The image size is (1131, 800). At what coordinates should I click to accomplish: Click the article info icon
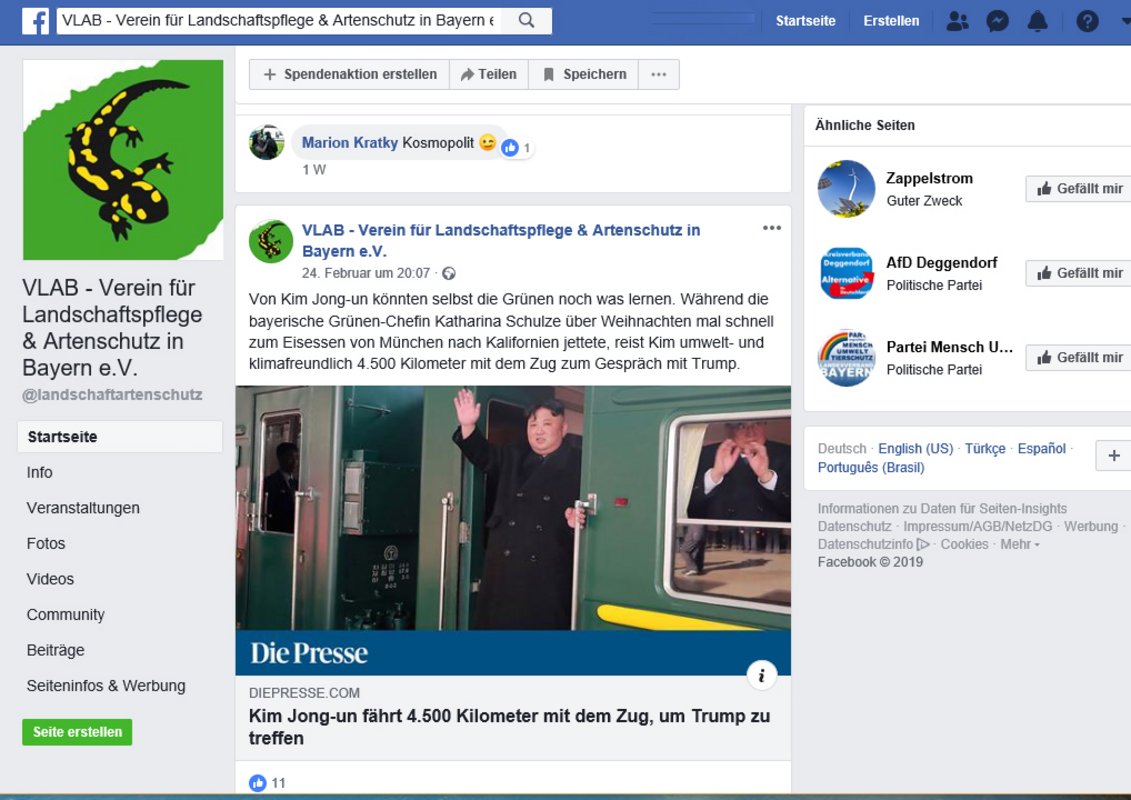tap(761, 676)
